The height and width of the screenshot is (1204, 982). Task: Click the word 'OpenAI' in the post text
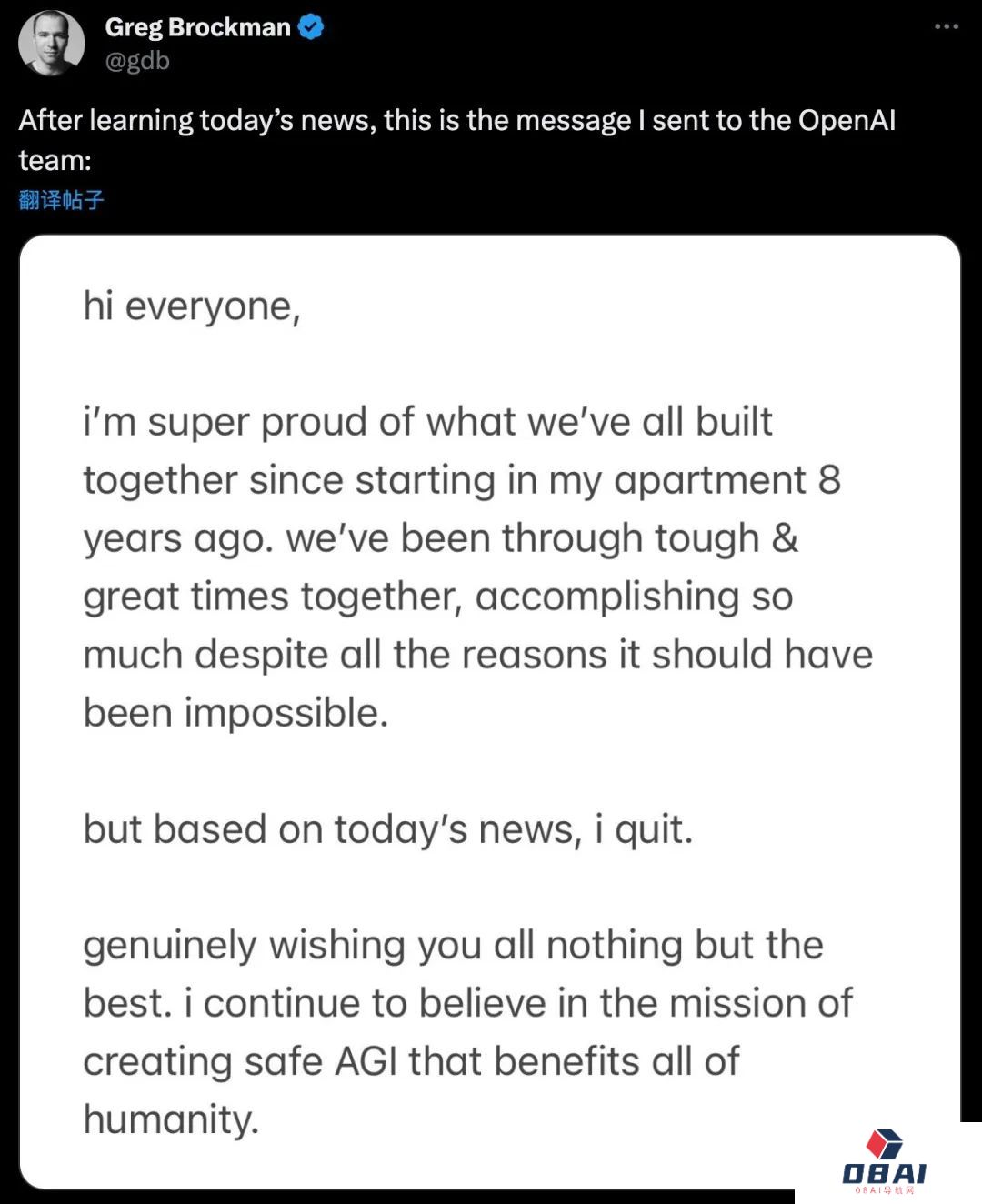(x=847, y=121)
